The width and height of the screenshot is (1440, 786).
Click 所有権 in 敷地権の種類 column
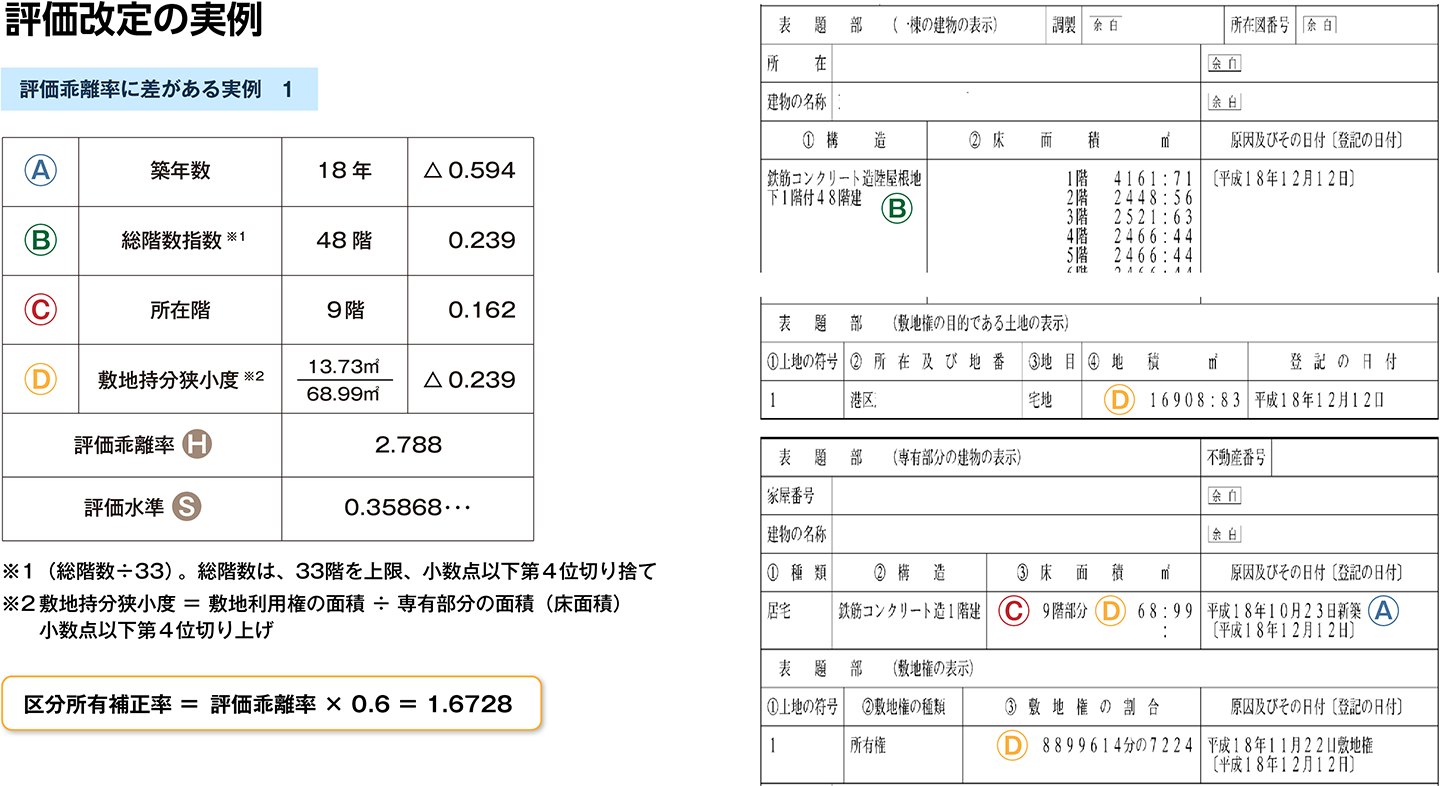[x=870, y=746]
